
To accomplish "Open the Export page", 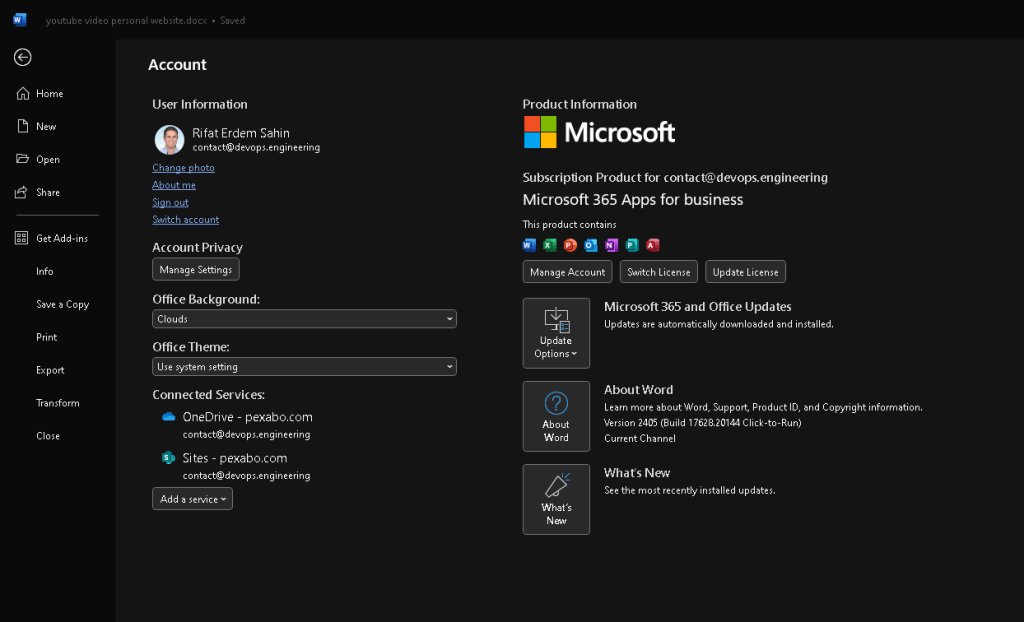I will tap(50, 370).
